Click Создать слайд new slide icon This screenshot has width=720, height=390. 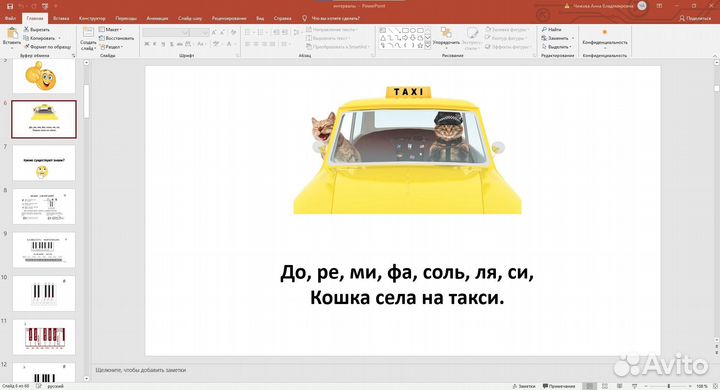88,33
